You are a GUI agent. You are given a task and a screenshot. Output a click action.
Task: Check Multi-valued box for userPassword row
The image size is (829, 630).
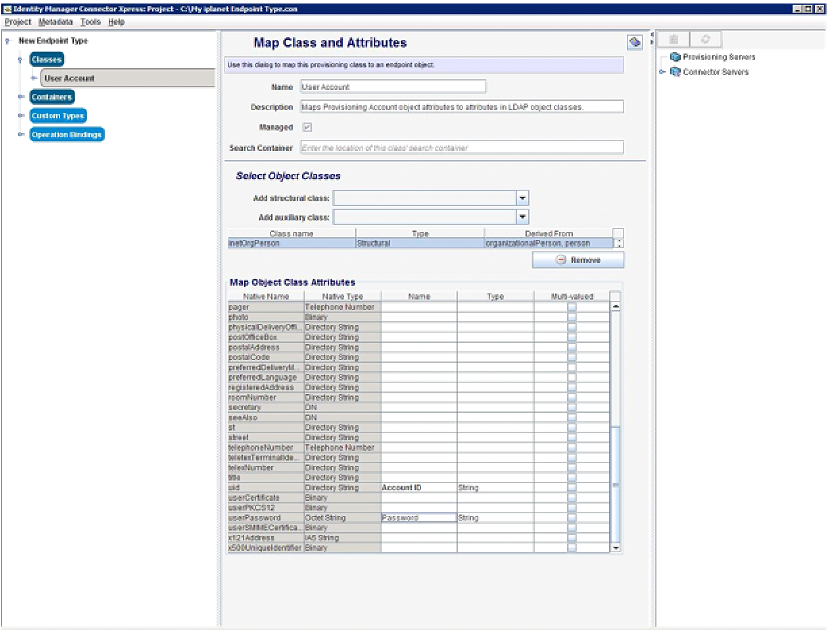coord(571,518)
